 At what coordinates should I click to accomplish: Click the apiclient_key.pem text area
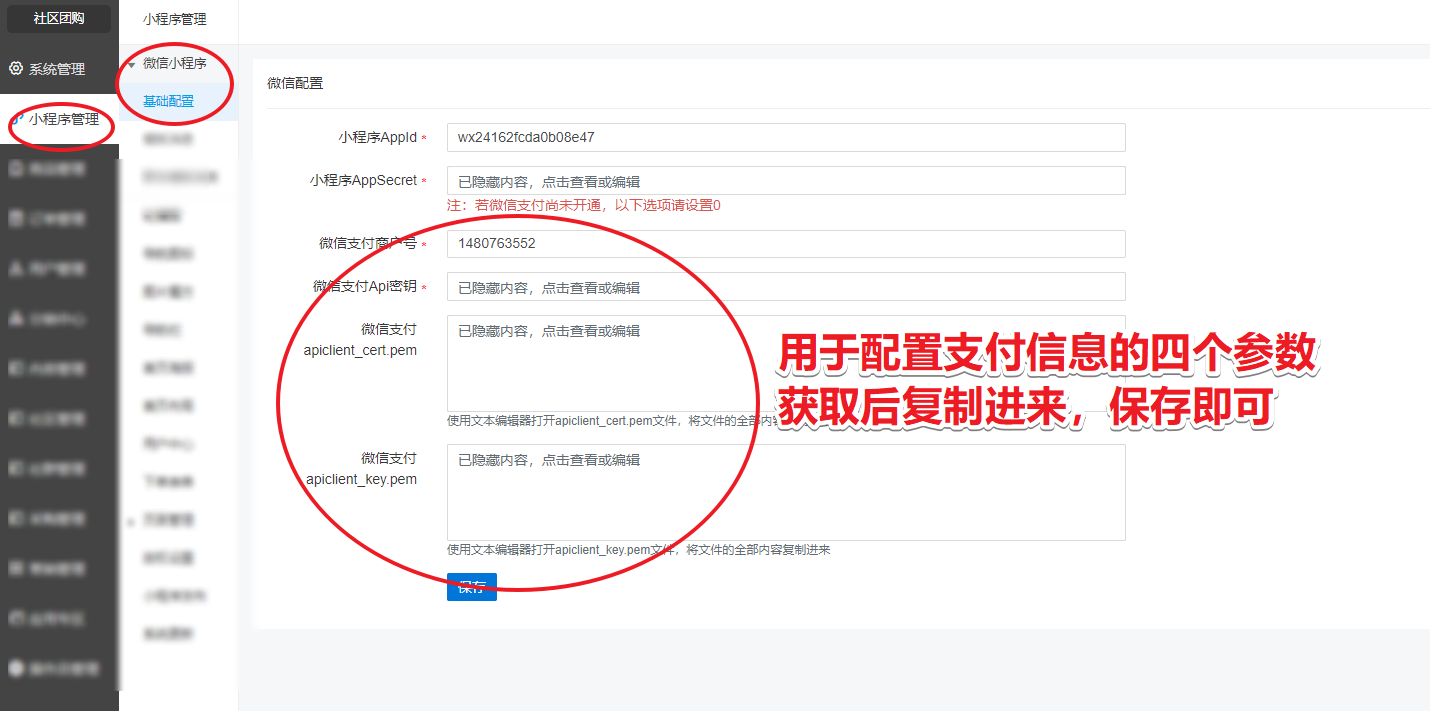tap(786, 493)
